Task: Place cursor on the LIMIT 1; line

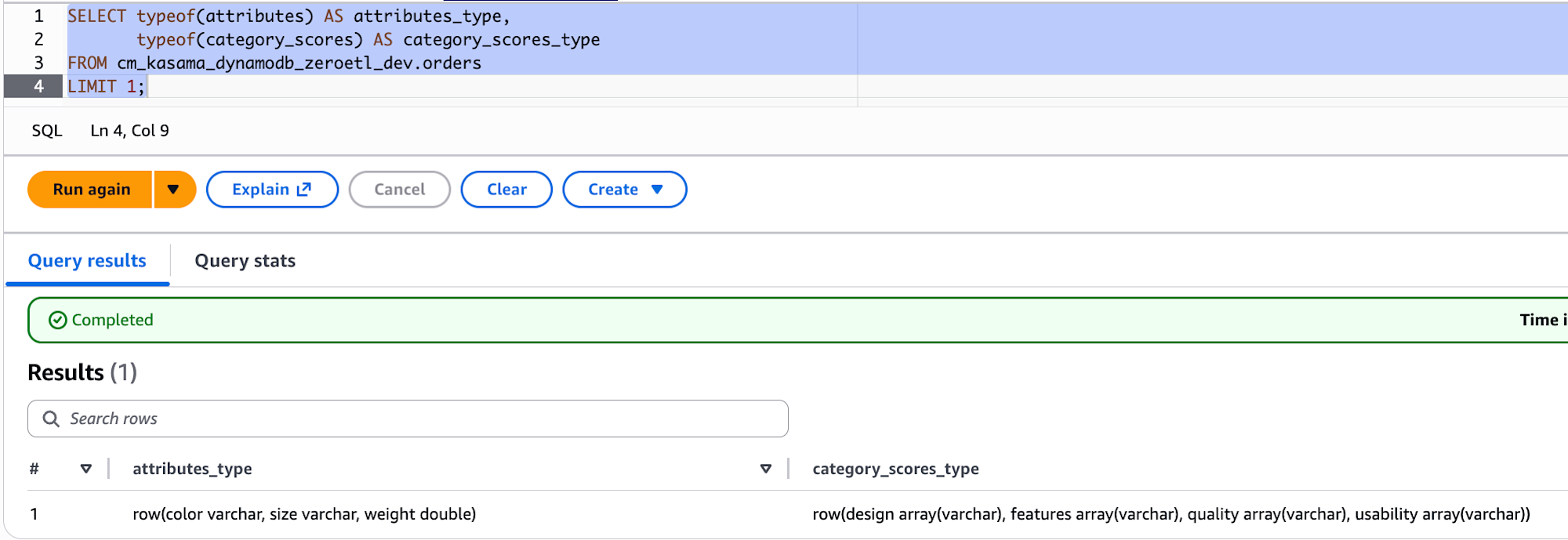Action: coord(107,86)
